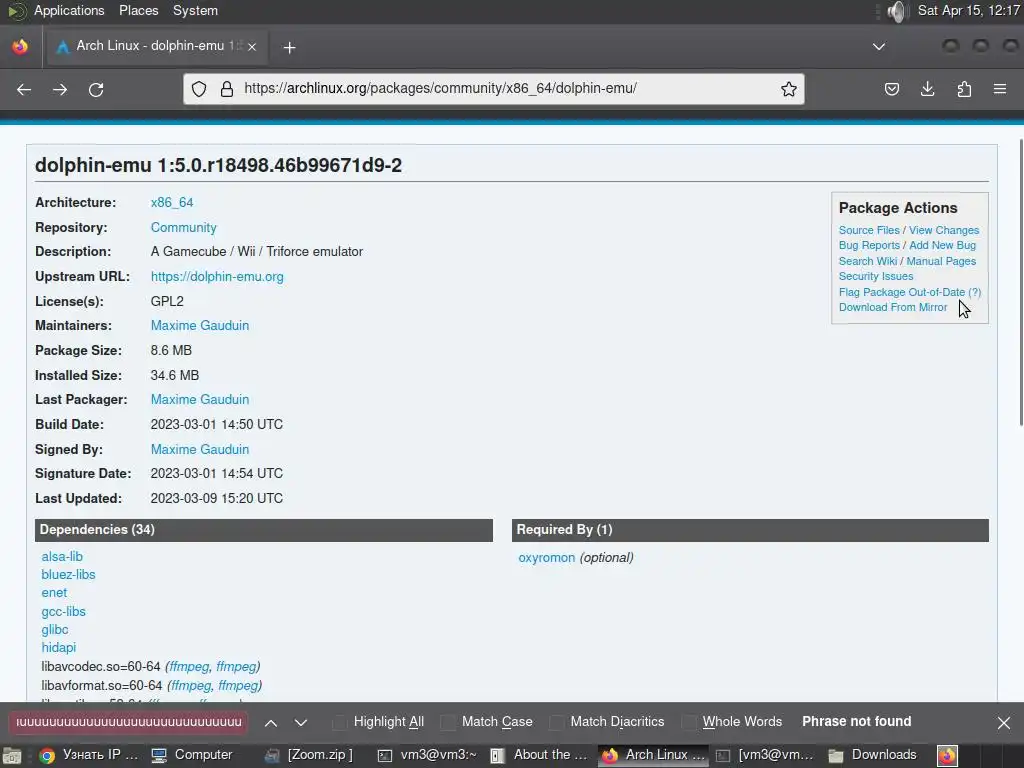1024x768 pixels.
Task: List all tabs dropdown arrow
Action: [879, 46]
